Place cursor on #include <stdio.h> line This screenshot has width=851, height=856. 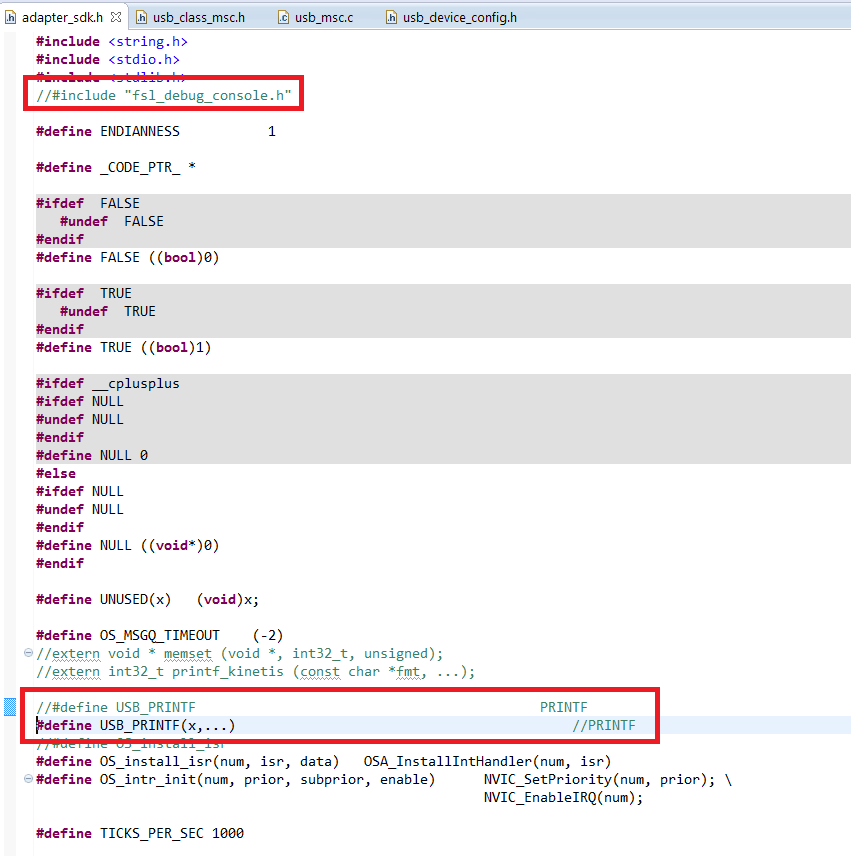[x=108, y=60]
